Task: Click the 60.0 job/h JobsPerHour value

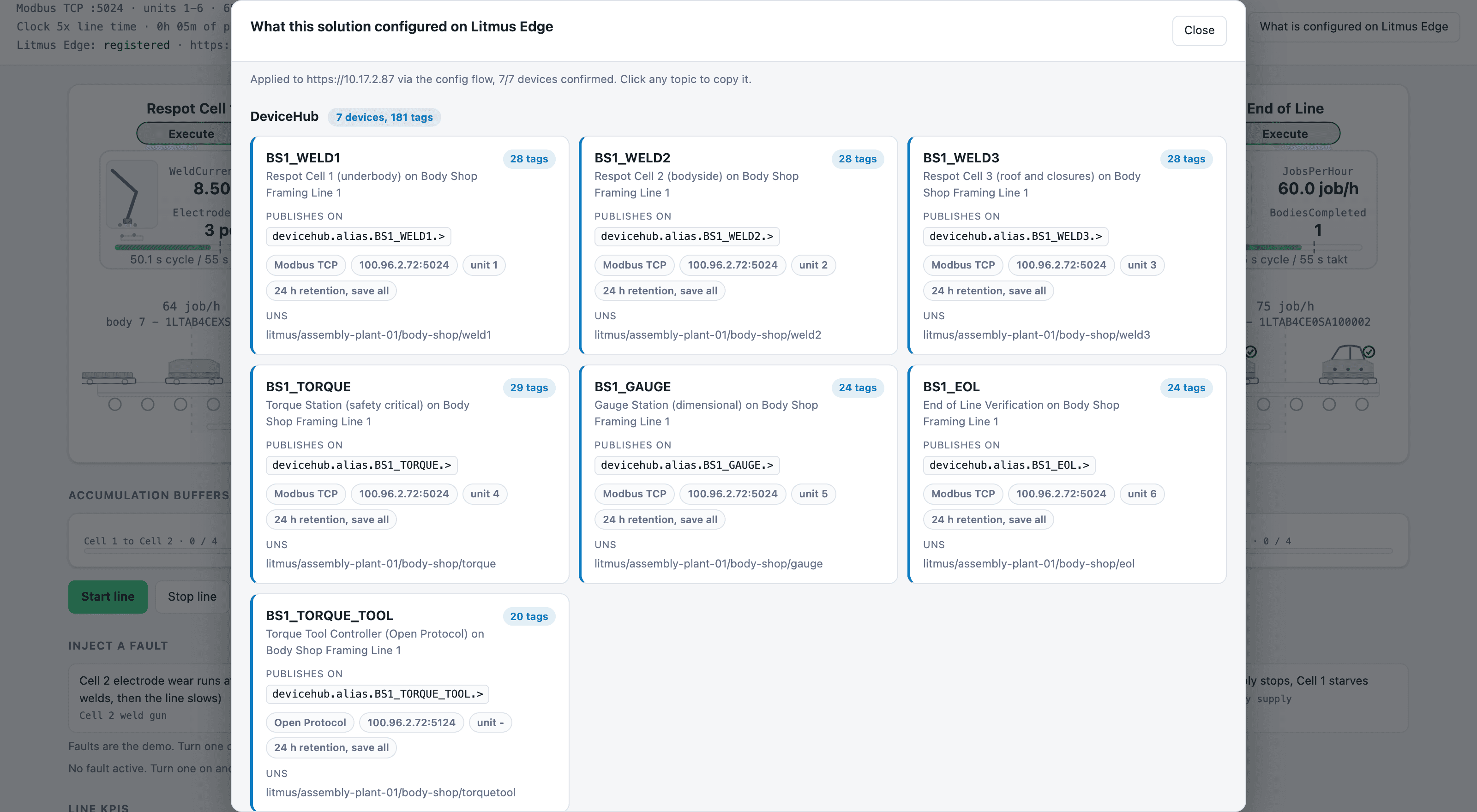Action: coord(1318,189)
